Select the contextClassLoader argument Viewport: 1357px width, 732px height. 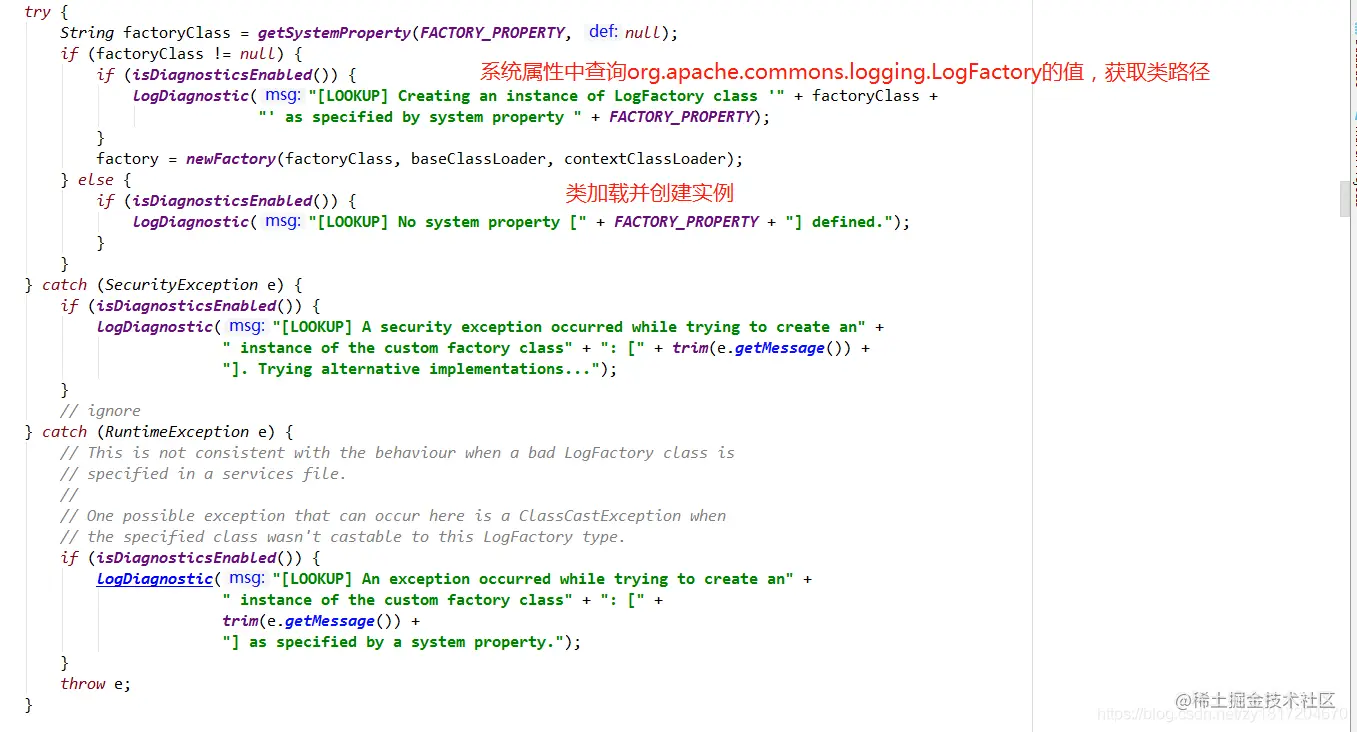click(645, 159)
